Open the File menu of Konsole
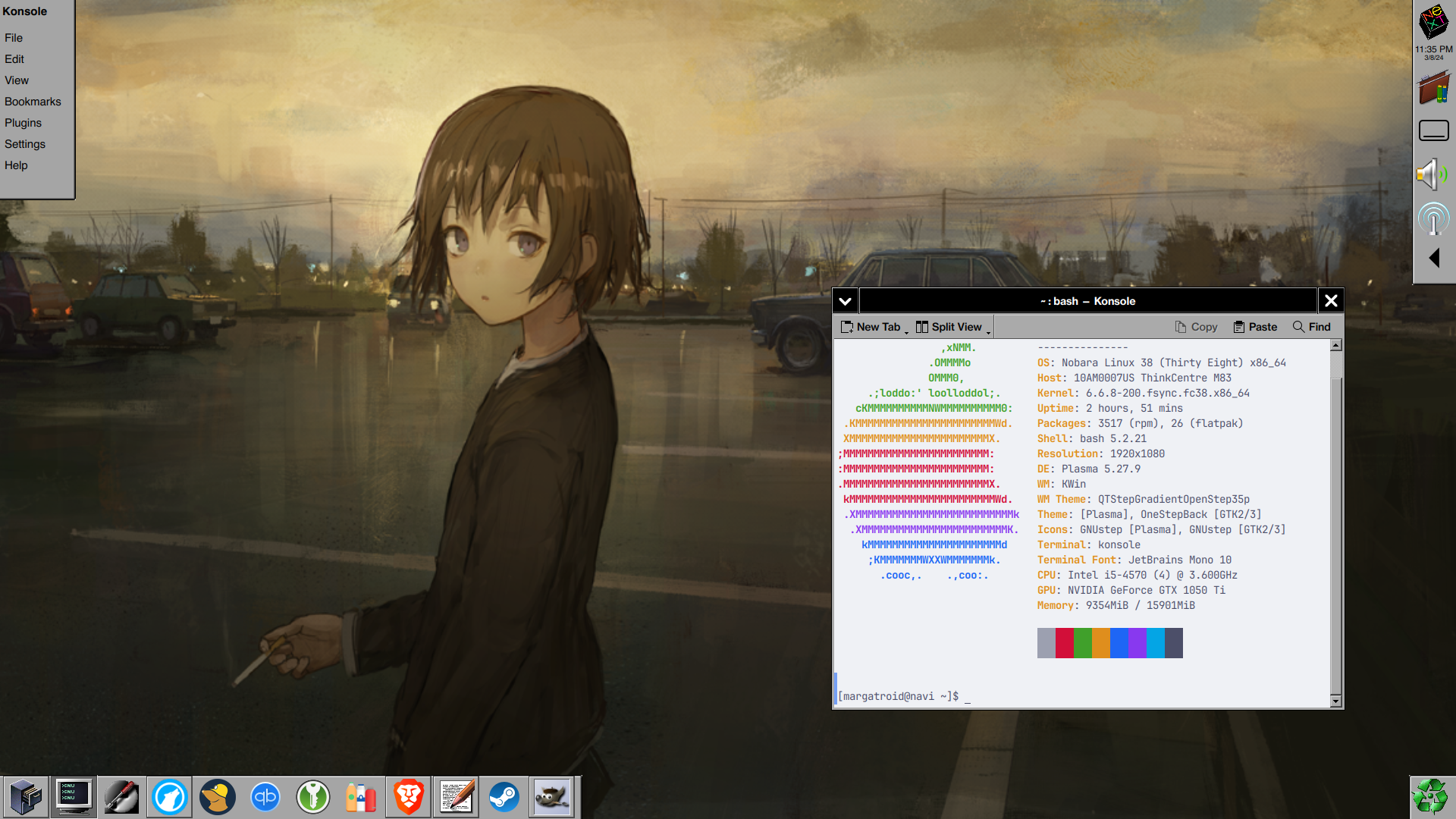Viewport: 1456px width, 819px height. click(14, 38)
